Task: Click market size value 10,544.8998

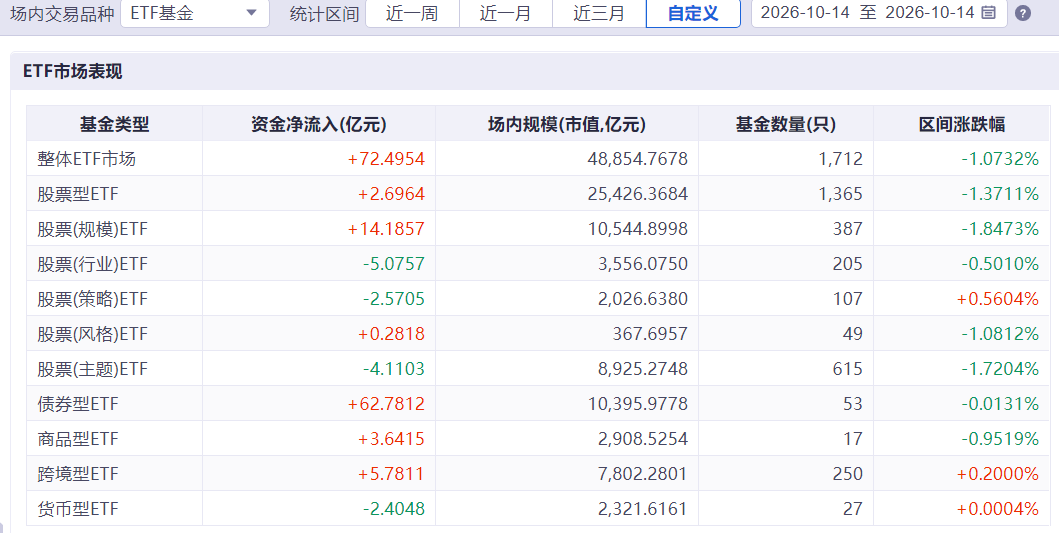Action: point(638,229)
